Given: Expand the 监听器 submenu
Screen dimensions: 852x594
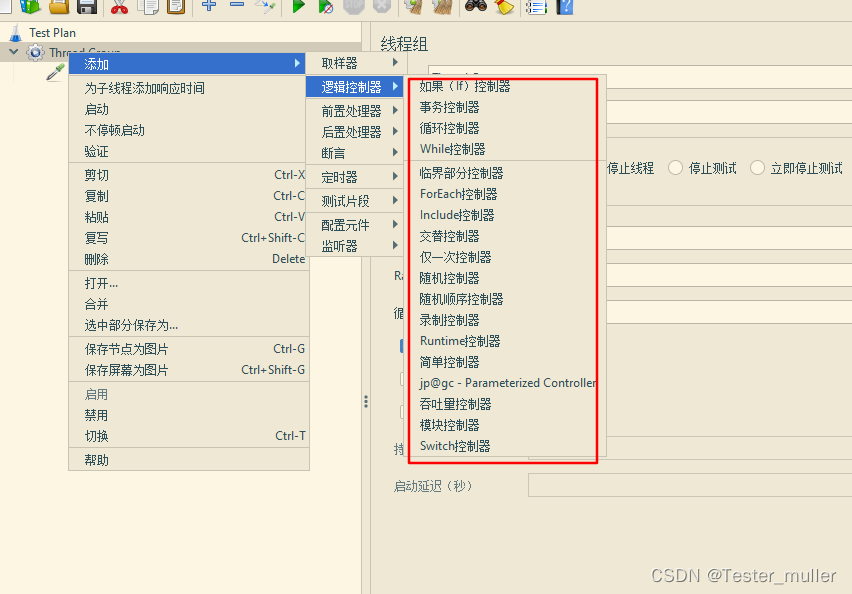Looking at the screenshot, I should (354, 246).
